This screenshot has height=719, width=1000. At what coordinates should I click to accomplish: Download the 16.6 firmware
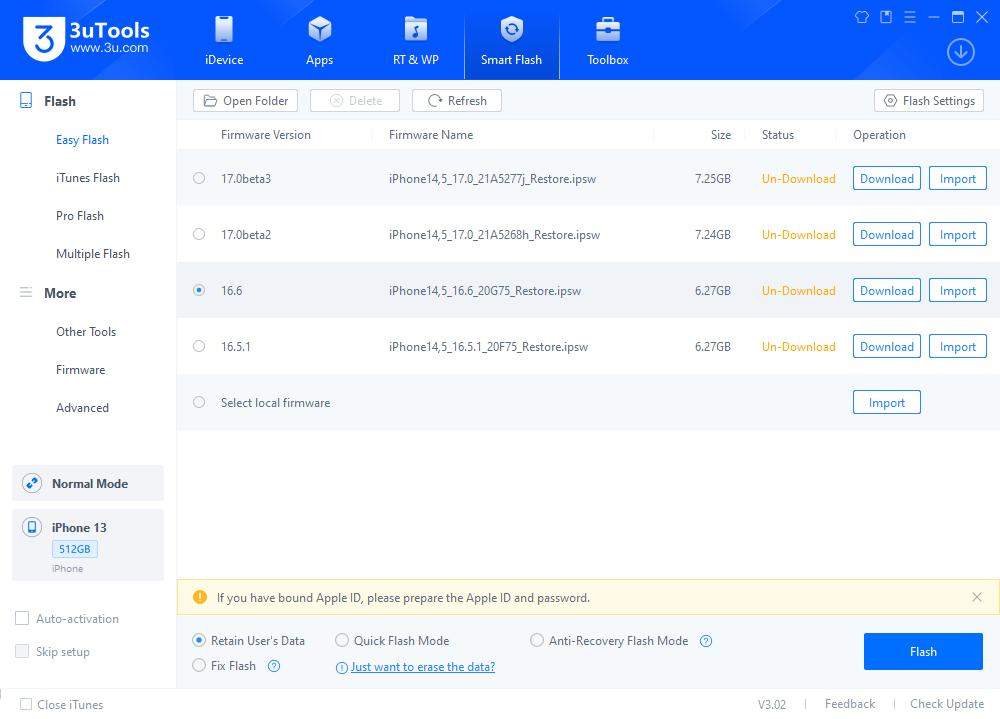[x=886, y=291]
